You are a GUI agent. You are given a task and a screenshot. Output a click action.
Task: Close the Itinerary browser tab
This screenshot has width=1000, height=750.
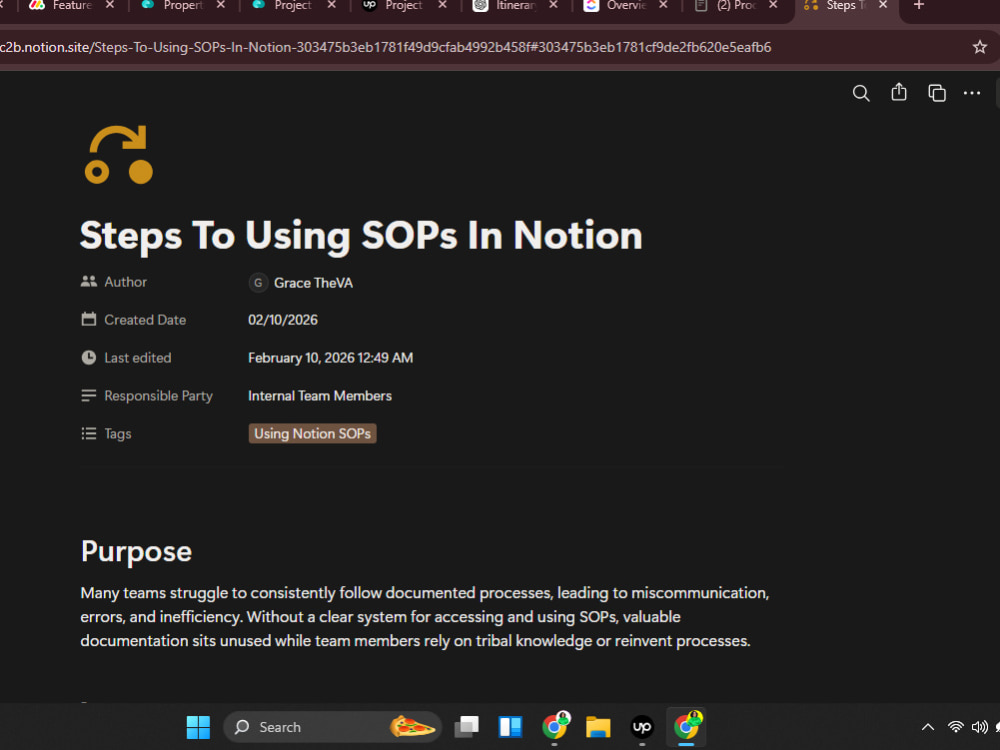coord(553,5)
